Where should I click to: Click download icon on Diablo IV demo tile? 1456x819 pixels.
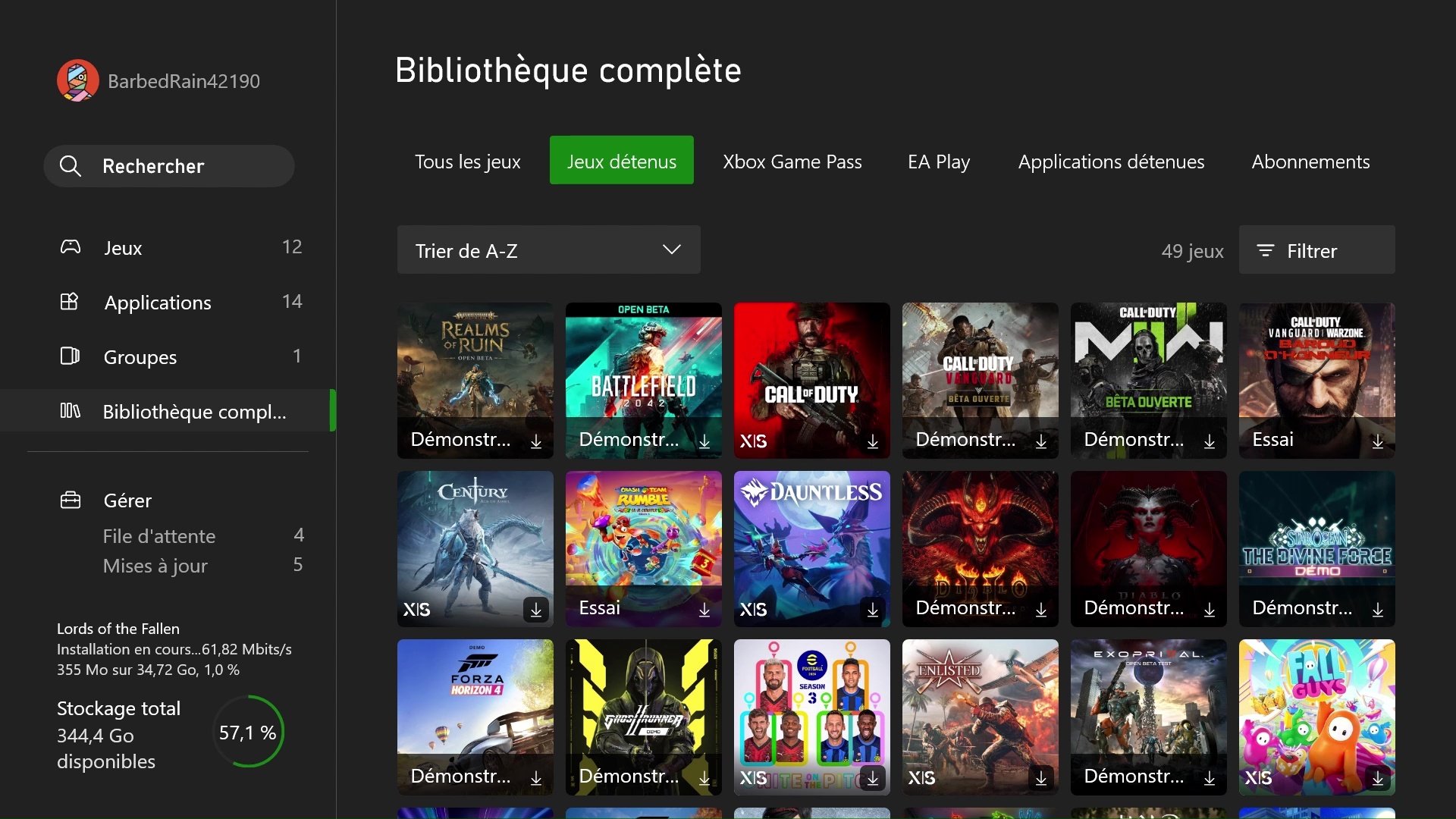click(1210, 609)
